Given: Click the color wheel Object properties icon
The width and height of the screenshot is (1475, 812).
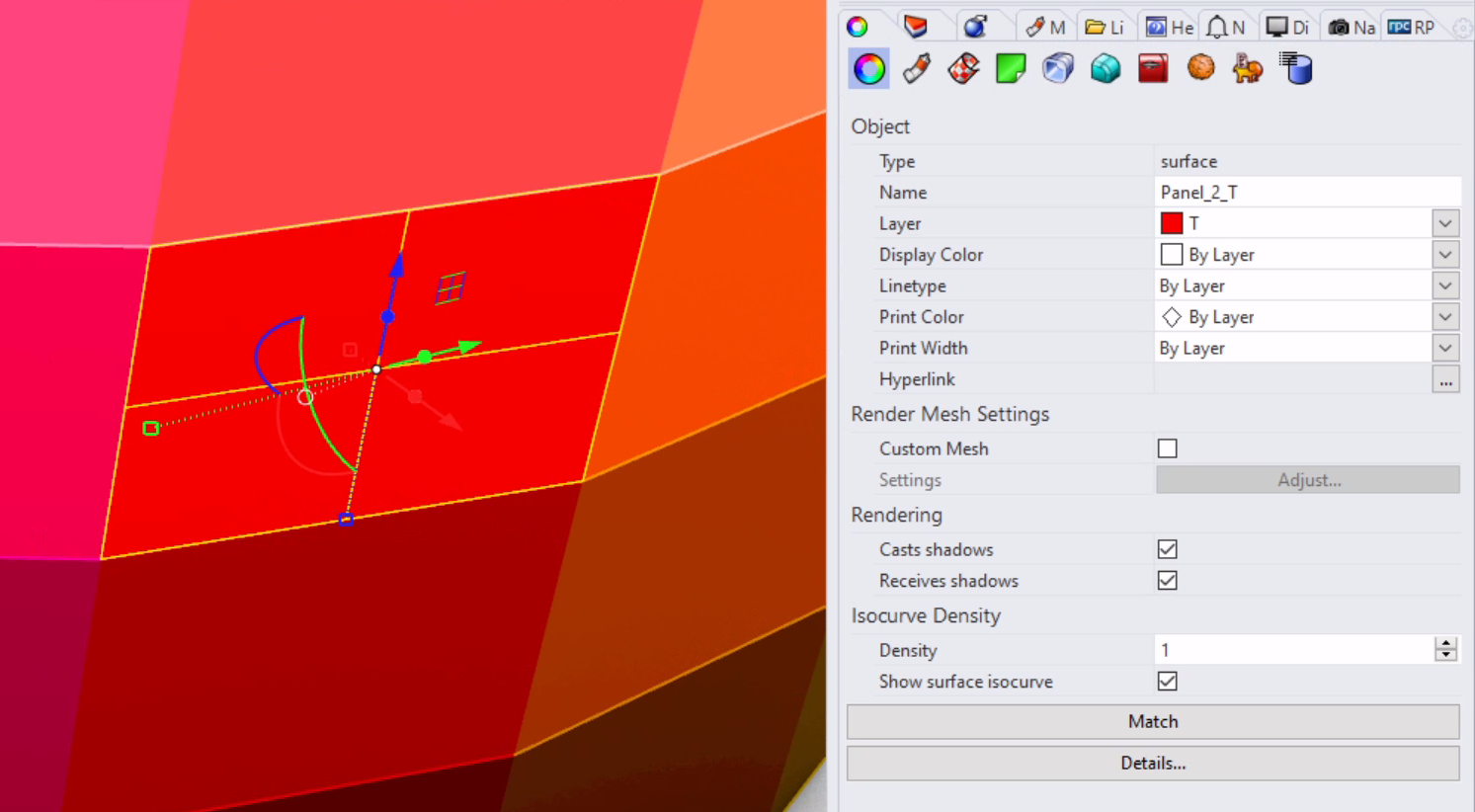Looking at the screenshot, I should coord(868,67).
